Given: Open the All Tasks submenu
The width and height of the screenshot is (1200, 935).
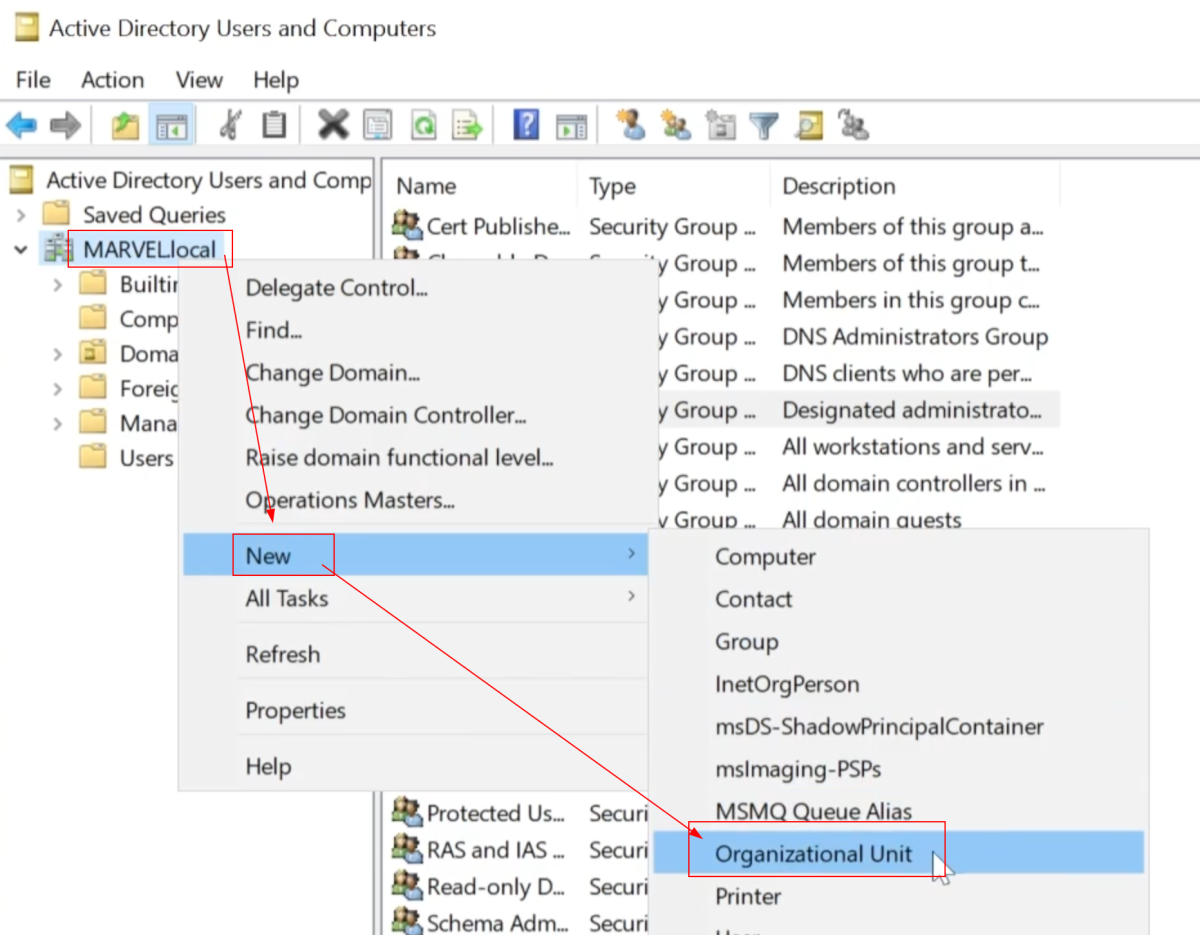Looking at the screenshot, I should point(286,599).
